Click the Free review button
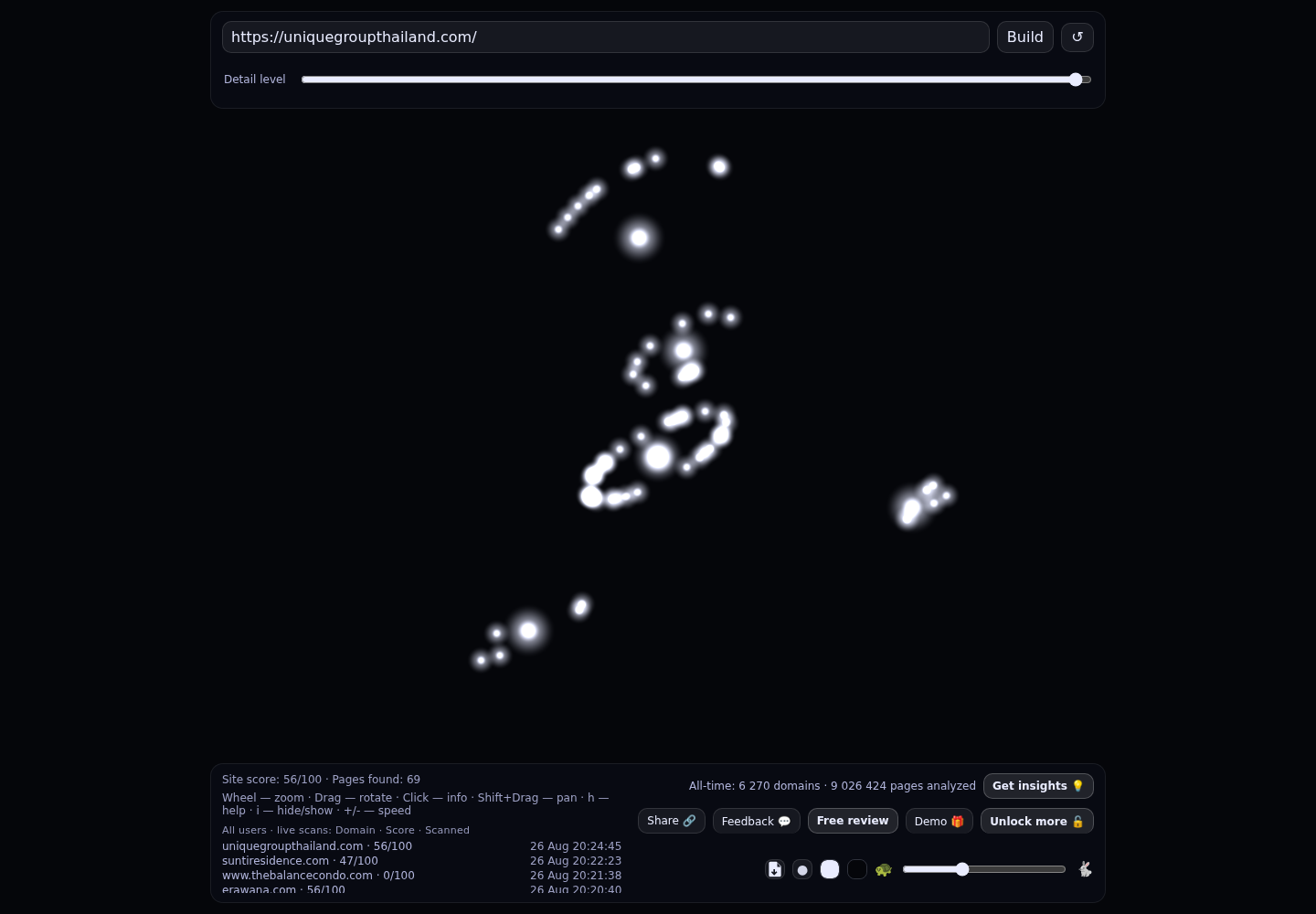The image size is (1316, 914). [853, 821]
